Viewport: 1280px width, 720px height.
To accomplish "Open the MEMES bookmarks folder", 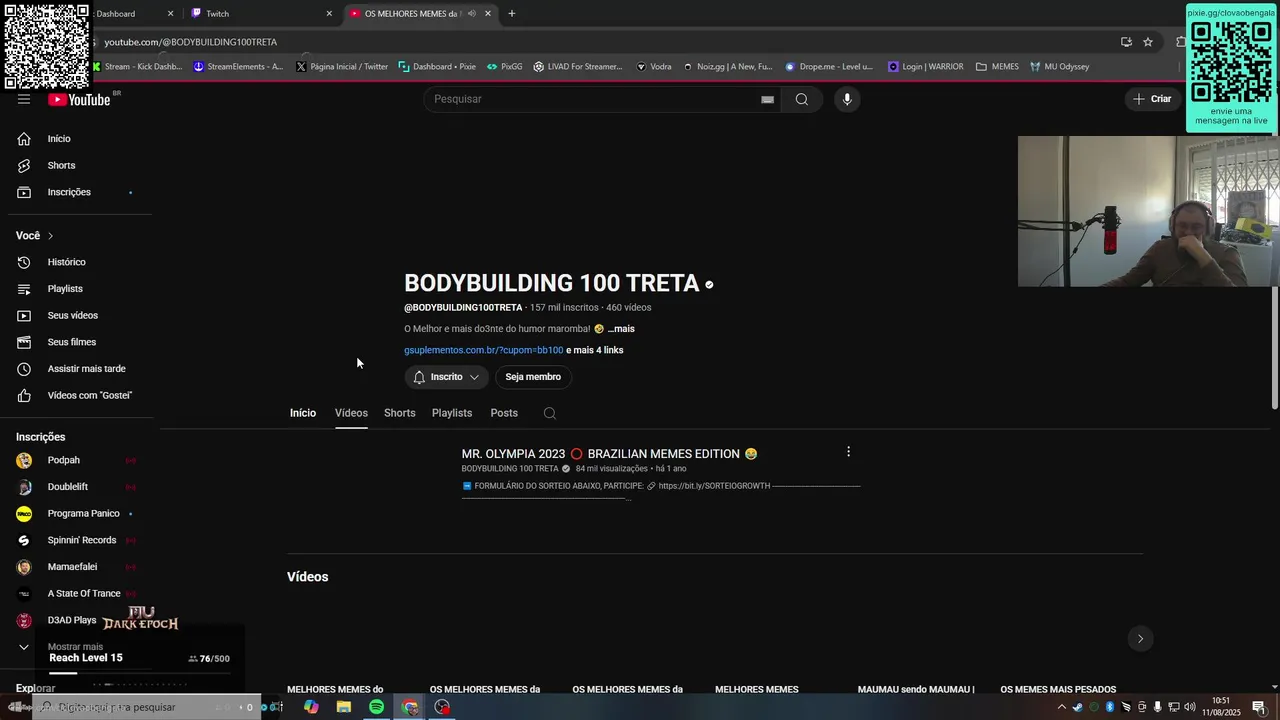I will 997,67.
